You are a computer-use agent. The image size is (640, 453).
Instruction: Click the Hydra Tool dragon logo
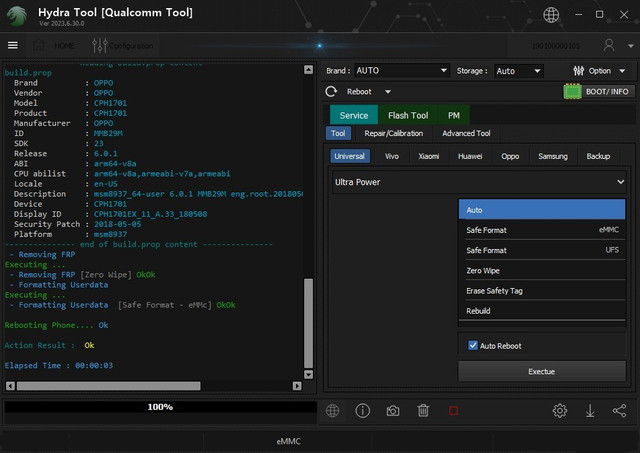[x=17, y=16]
